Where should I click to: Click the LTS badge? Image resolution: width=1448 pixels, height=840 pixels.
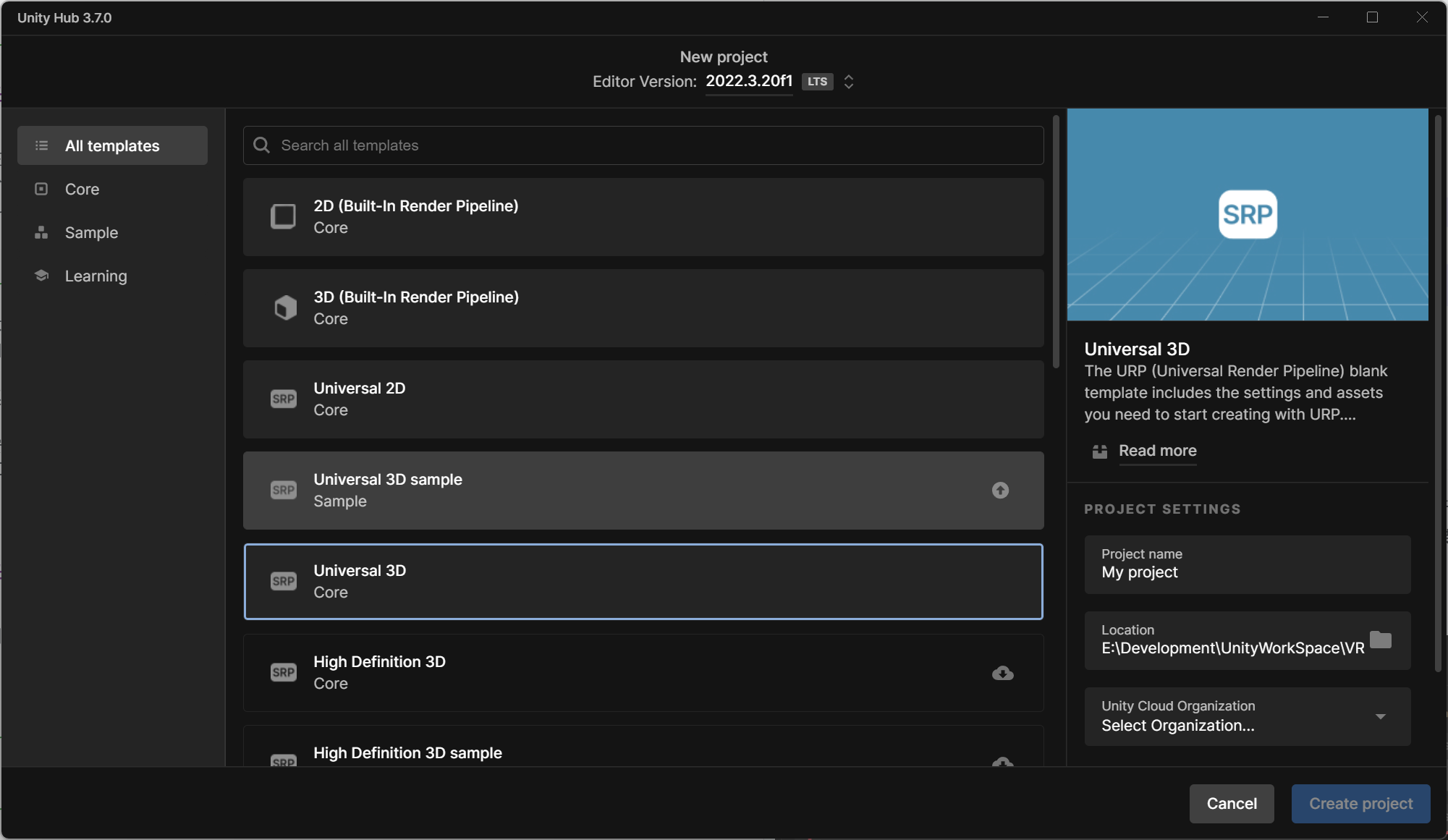818,81
